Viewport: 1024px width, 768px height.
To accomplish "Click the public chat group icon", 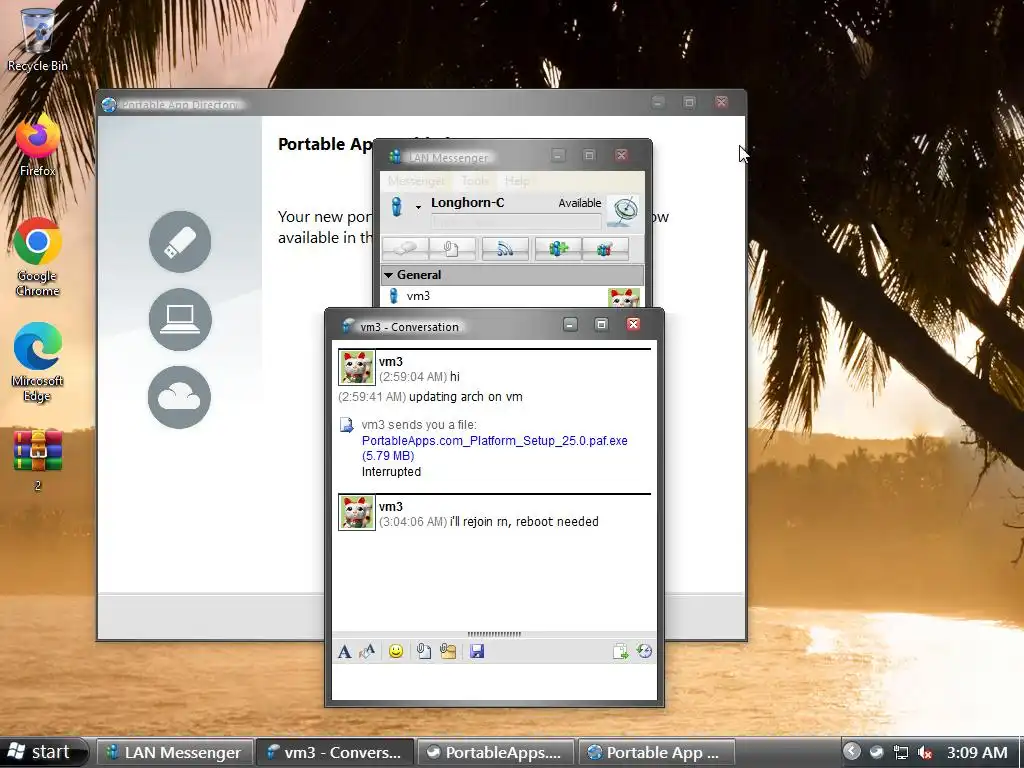I will point(605,248).
